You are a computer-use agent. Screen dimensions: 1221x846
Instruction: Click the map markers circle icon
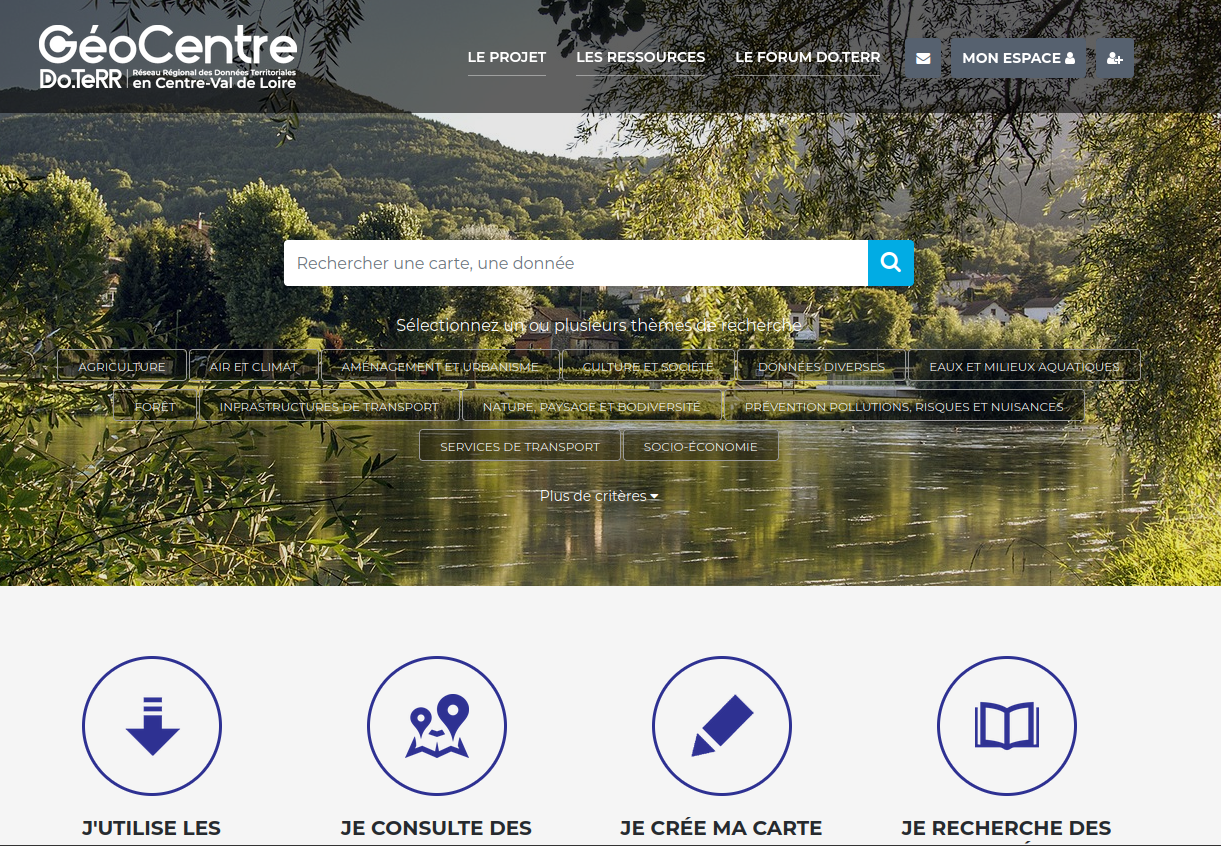(x=437, y=726)
